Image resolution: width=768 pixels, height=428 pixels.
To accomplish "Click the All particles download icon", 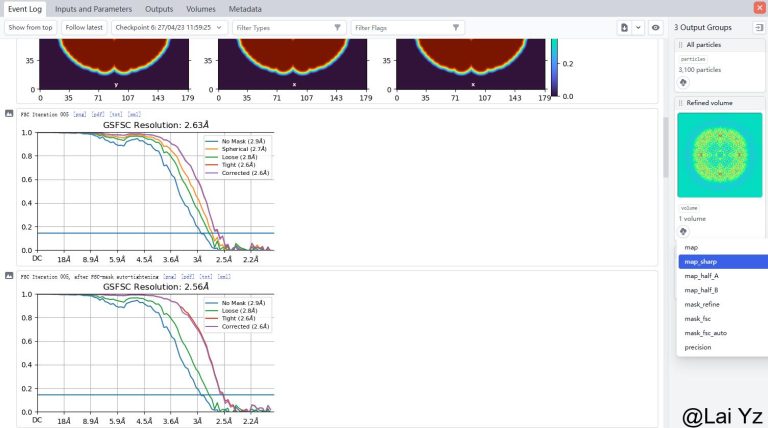I will pyautogui.click(x=684, y=83).
